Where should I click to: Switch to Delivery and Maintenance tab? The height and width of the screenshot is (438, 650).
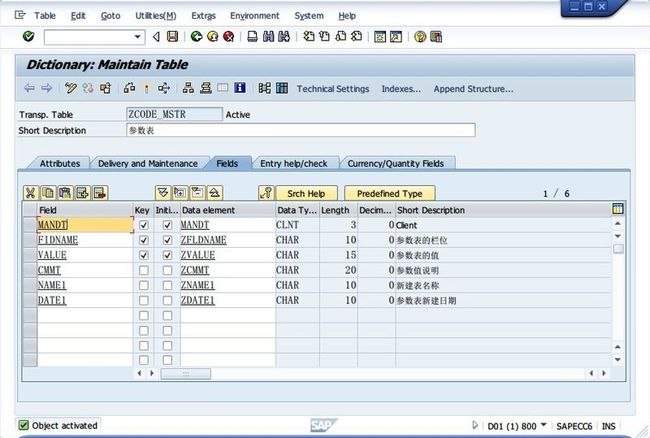click(148, 163)
